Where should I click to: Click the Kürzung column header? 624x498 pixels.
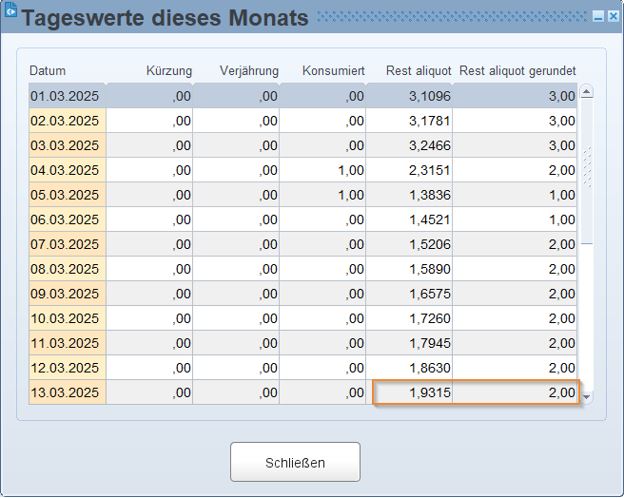168,71
